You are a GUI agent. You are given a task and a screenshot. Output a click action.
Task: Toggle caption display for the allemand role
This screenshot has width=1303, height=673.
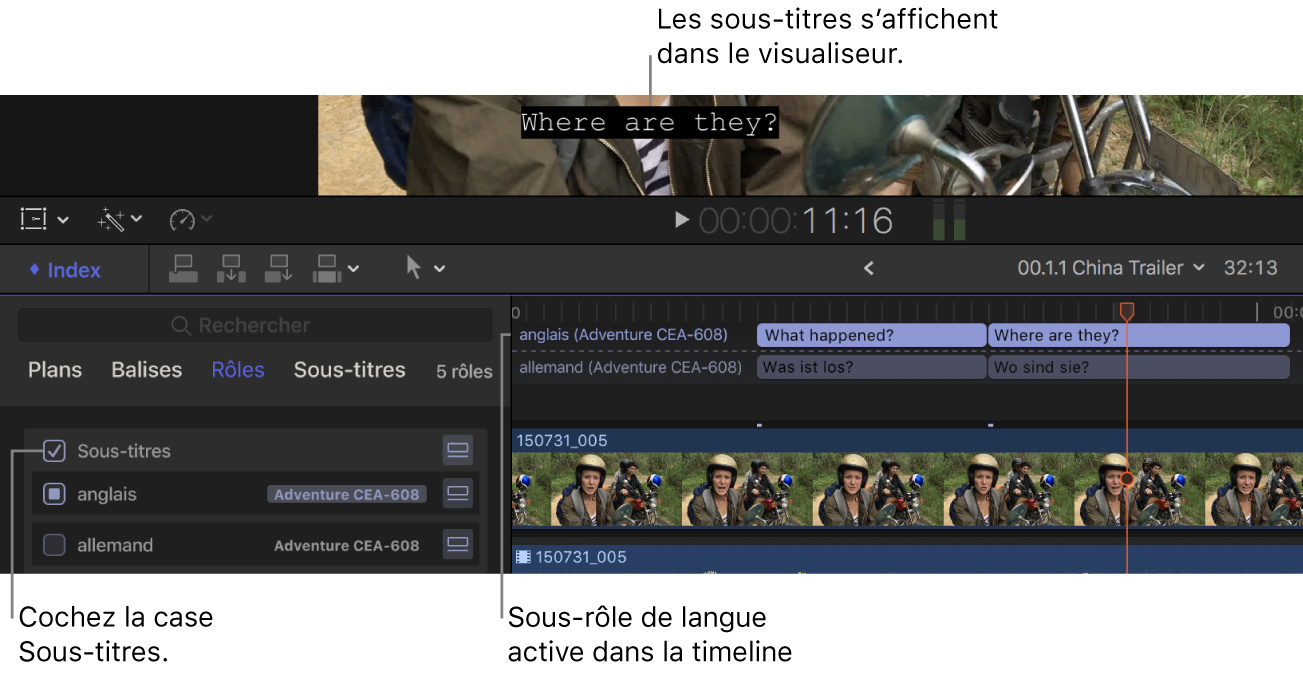click(x=457, y=545)
